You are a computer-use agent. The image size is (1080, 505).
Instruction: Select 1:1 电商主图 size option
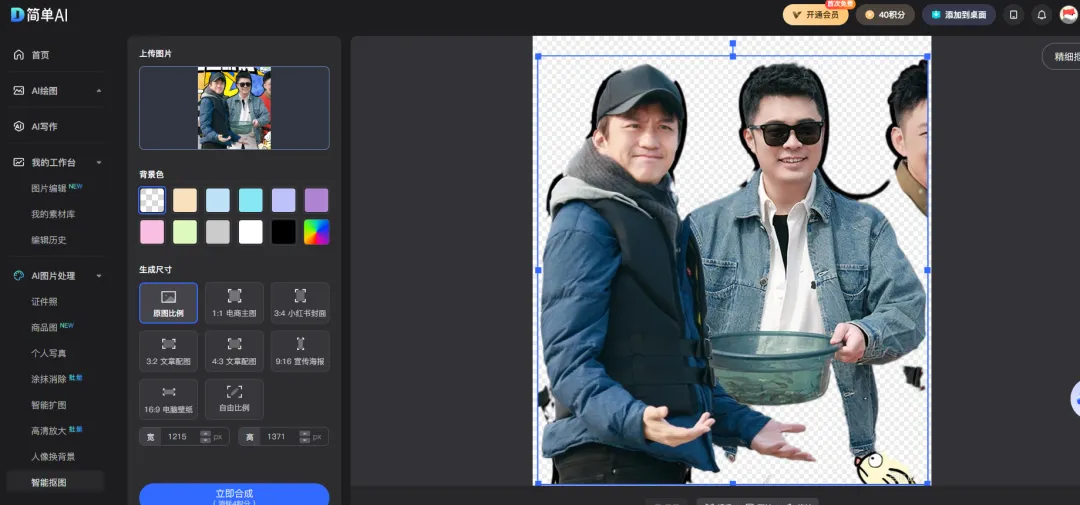(234, 303)
